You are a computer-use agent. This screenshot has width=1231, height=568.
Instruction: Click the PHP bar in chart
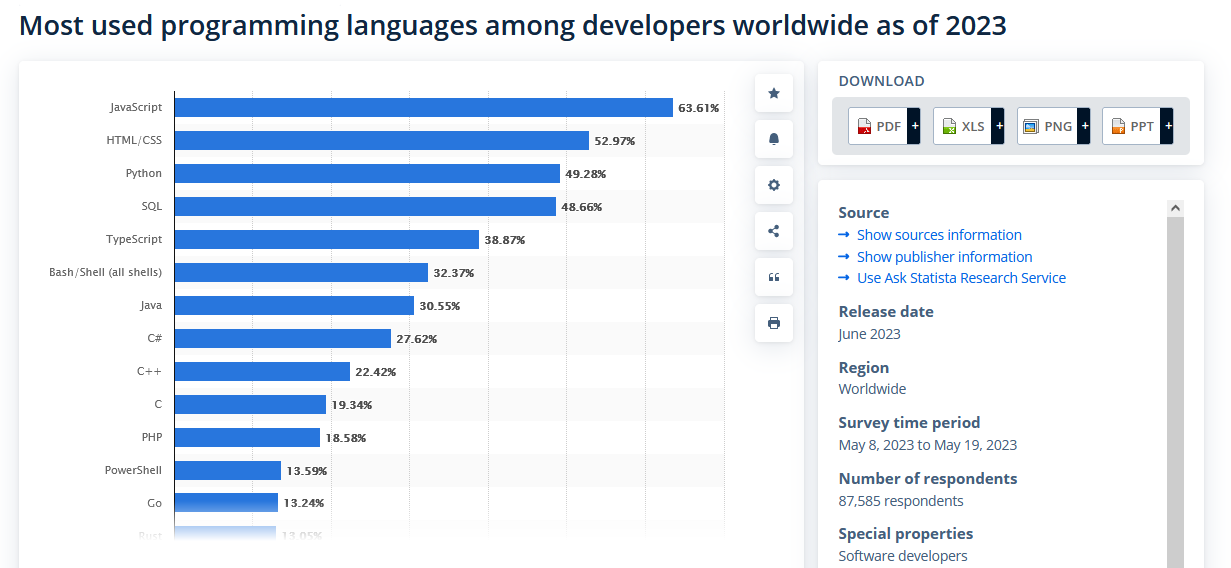coord(247,437)
